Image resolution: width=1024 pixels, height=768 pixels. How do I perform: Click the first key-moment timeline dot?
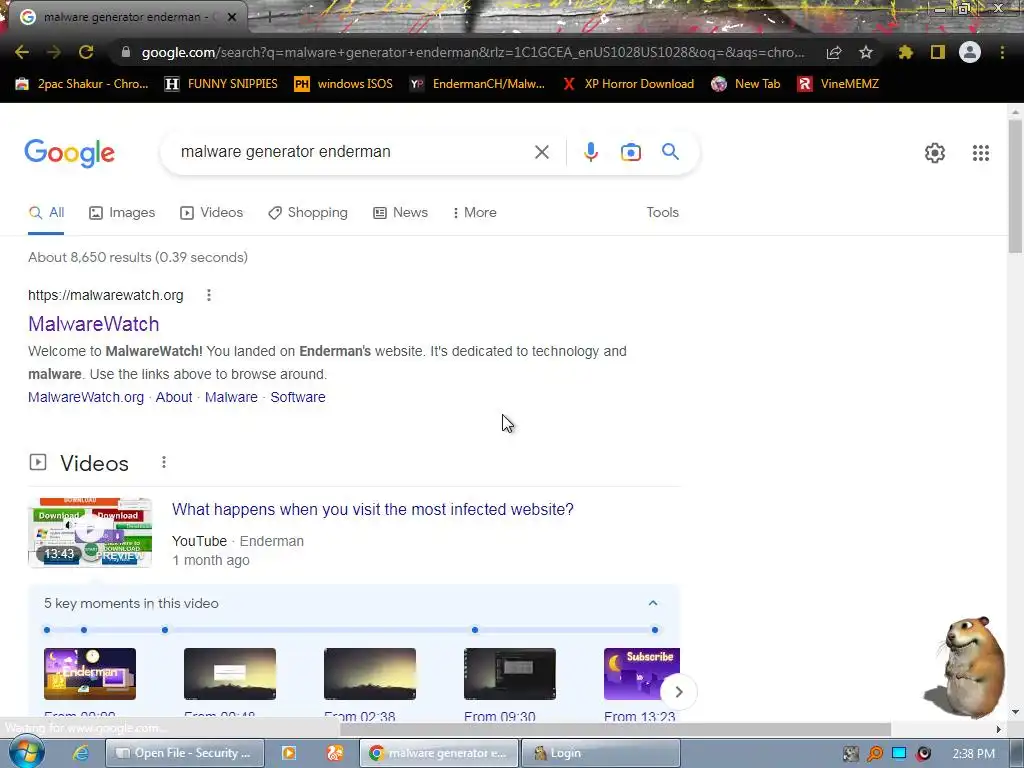[x=46, y=630]
